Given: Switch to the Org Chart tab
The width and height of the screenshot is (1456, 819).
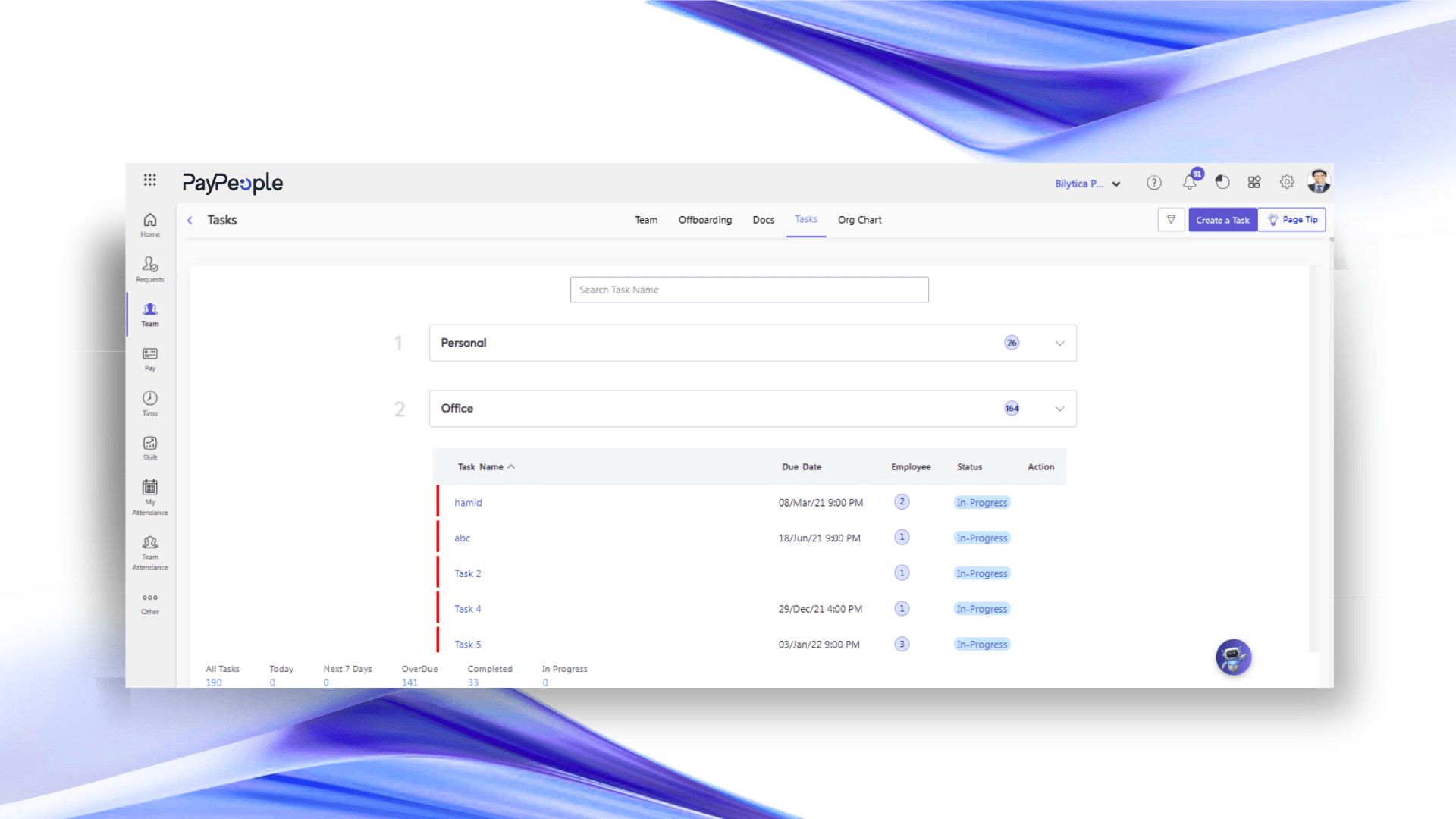Looking at the screenshot, I should [859, 220].
